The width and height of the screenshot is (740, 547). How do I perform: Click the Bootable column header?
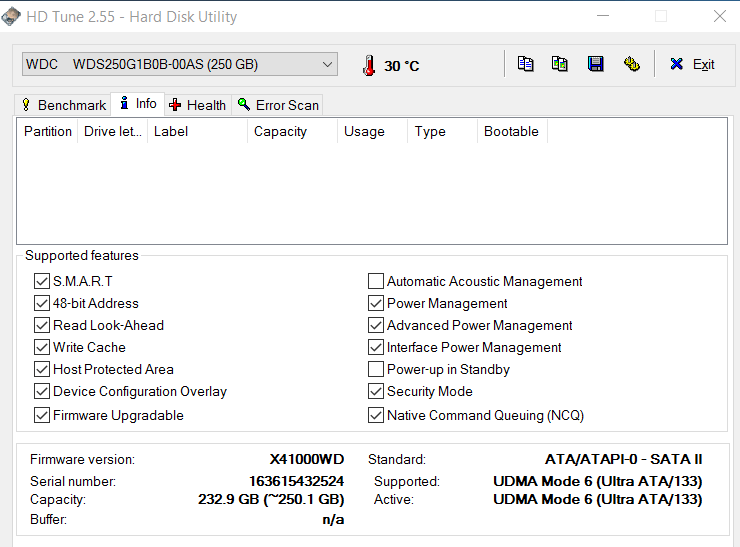click(x=513, y=131)
